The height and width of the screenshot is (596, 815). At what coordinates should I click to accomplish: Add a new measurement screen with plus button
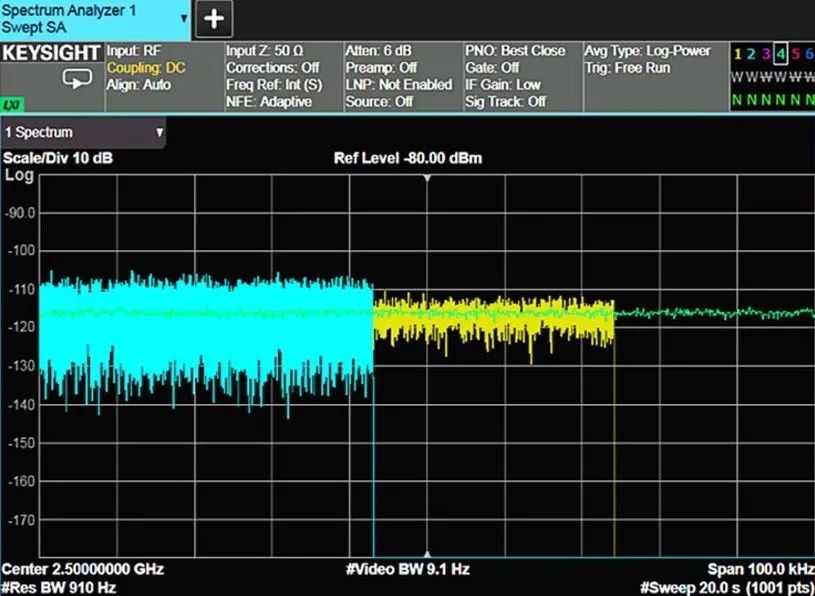click(x=213, y=18)
